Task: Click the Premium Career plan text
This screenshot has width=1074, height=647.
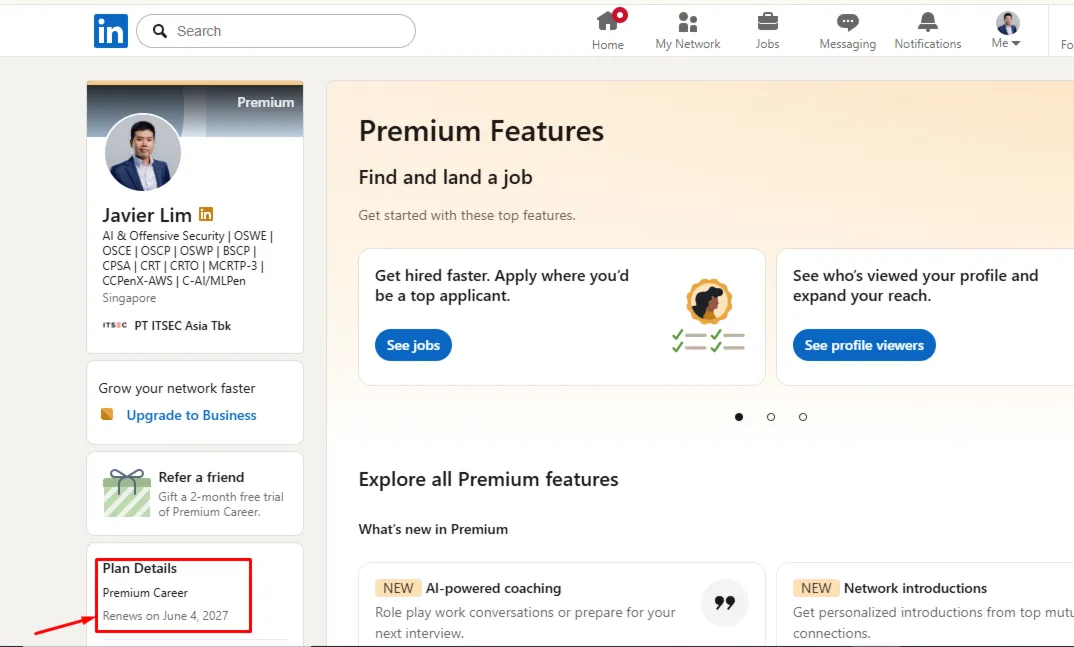Action: click(145, 593)
